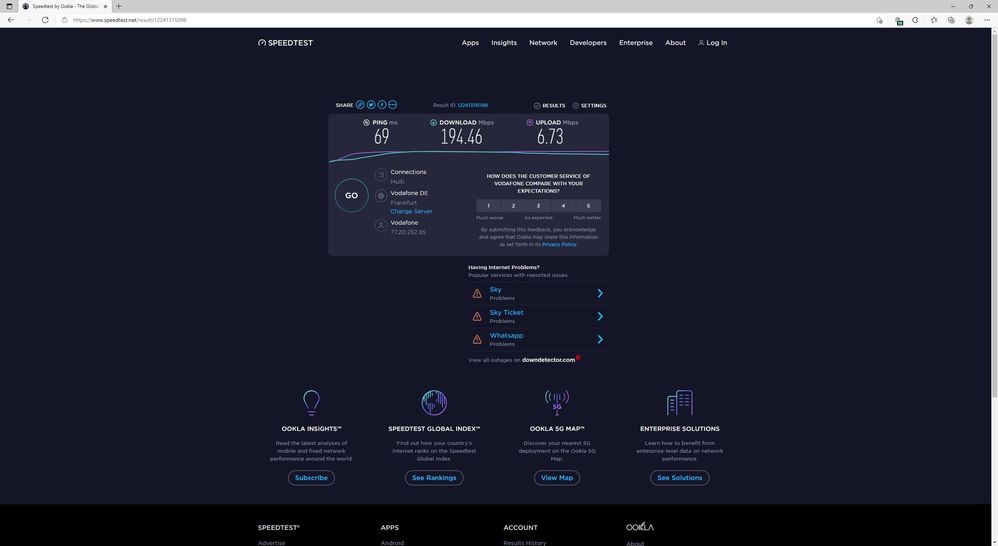The width and height of the screenshot is (998, 546).
Task: Open the Network menu
Action: tap(543, 43)
